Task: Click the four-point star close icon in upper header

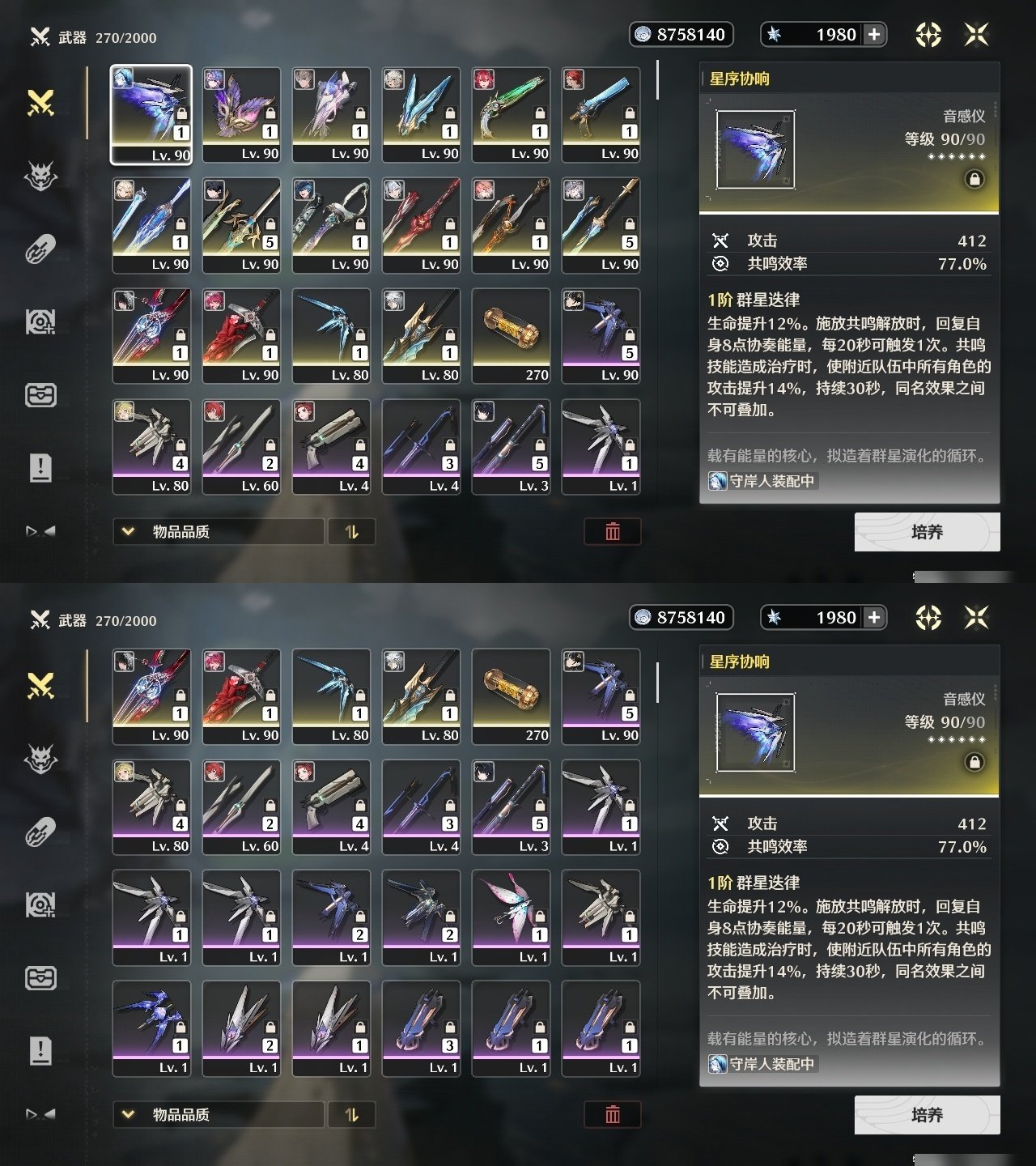Action: point(977,34)
